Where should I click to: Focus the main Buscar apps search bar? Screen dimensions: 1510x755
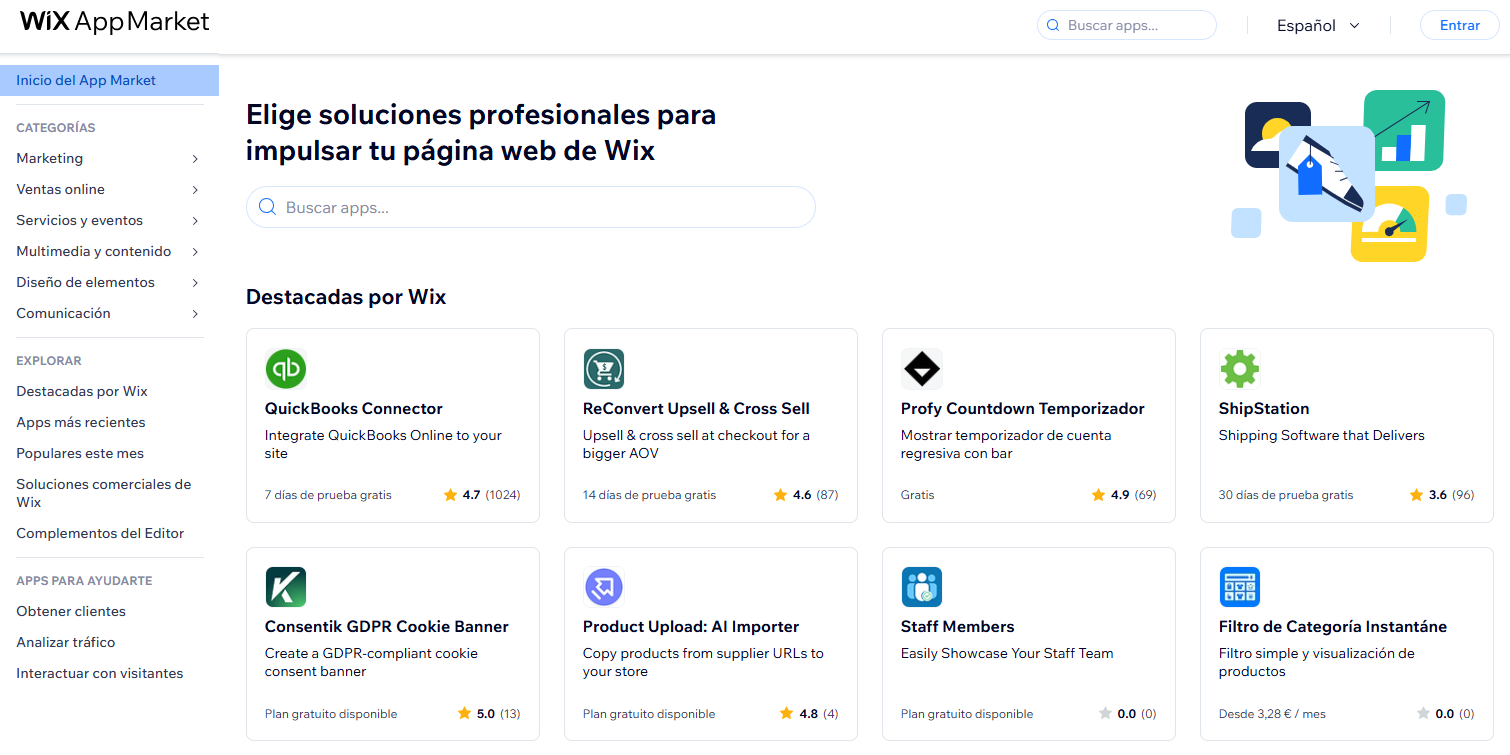click(531, 207)
